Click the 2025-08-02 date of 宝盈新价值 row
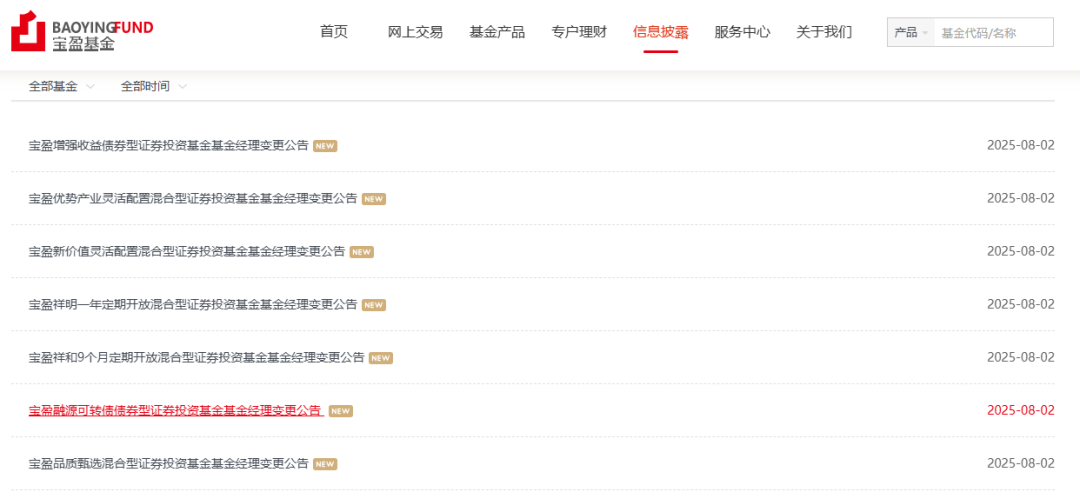1080x492 pixels. click(1021, 252)
